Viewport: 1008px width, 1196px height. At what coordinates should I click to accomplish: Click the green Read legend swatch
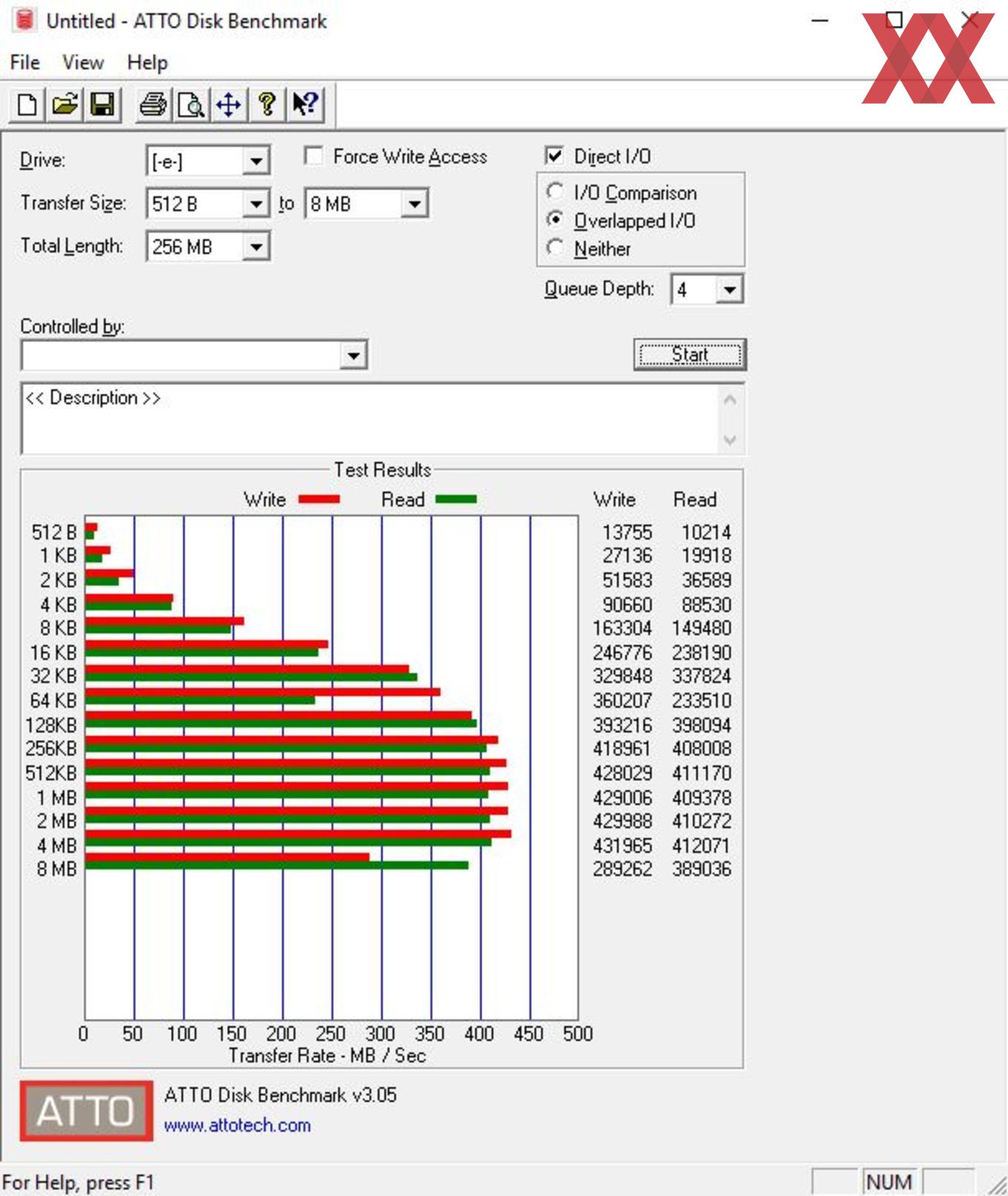click(456, 499)
